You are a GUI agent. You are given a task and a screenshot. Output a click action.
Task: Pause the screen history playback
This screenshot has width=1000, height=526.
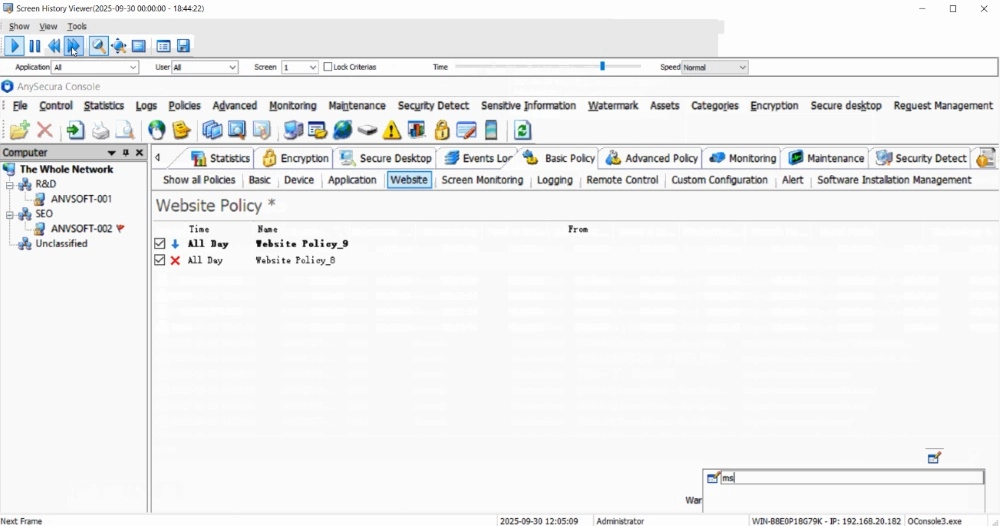pos(35,46)
